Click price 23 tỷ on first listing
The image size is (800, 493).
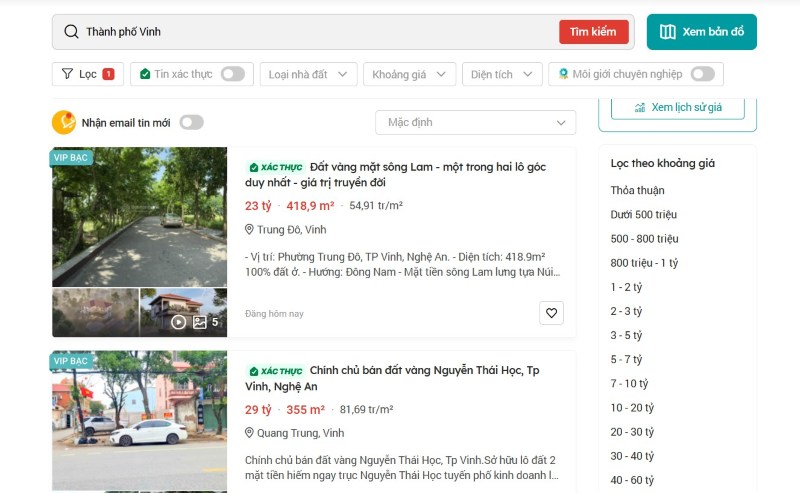click(x=258, y=206)
